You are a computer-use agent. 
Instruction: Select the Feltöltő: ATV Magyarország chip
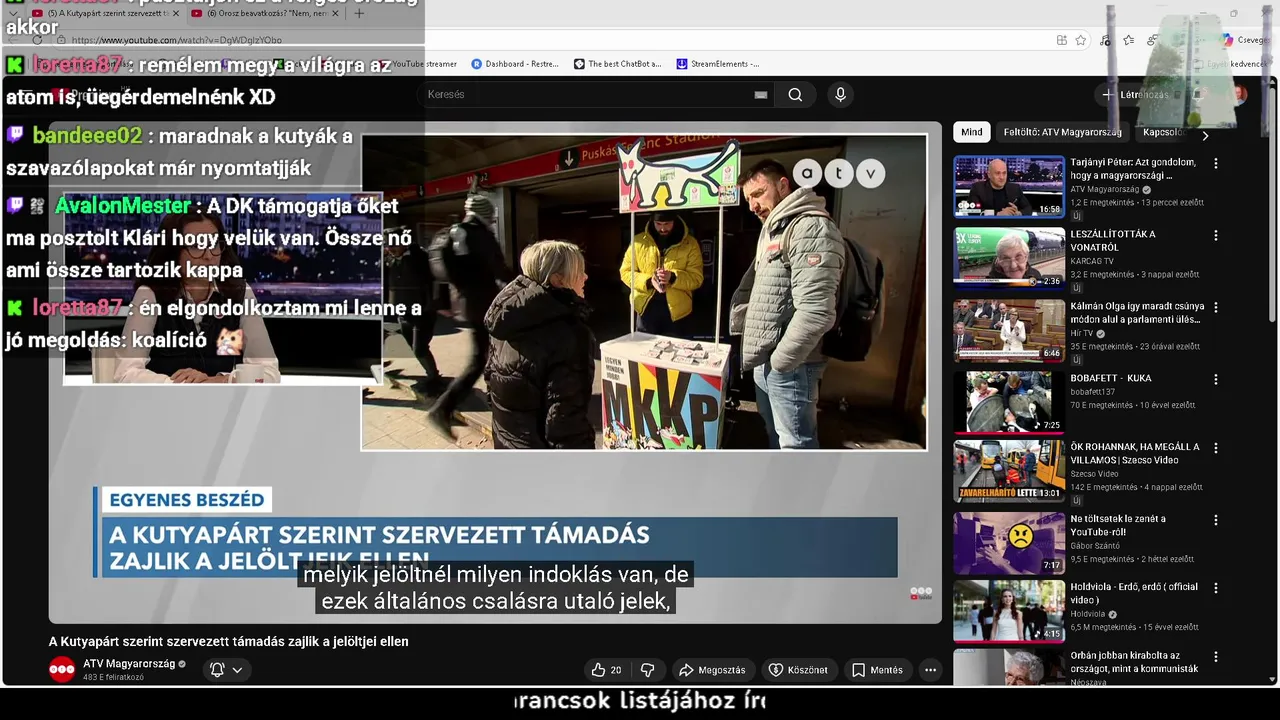coord(1063,132)
